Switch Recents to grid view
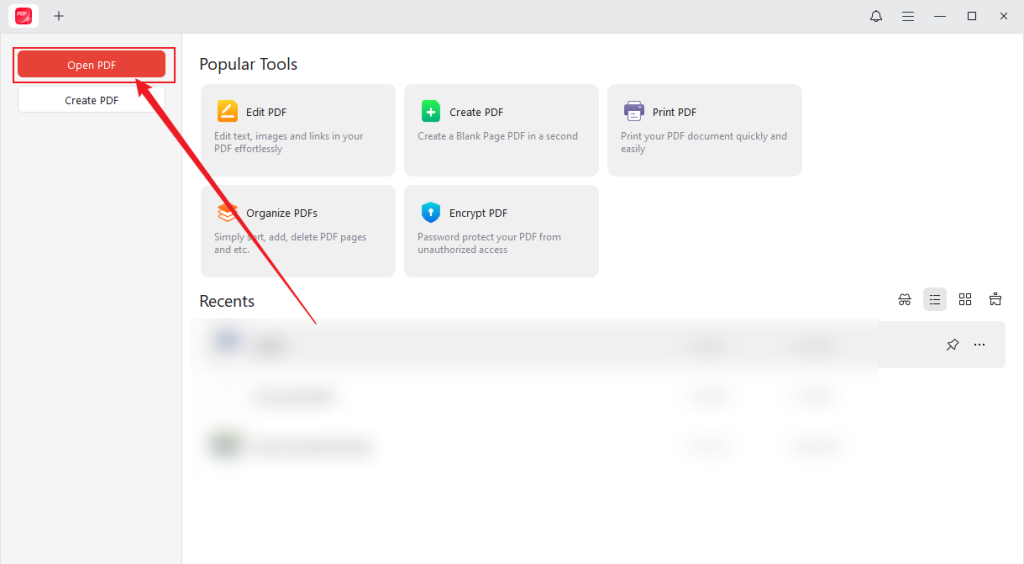This screenshot has width=1024, height=564. pyautogui.click(x=965, y=299)
